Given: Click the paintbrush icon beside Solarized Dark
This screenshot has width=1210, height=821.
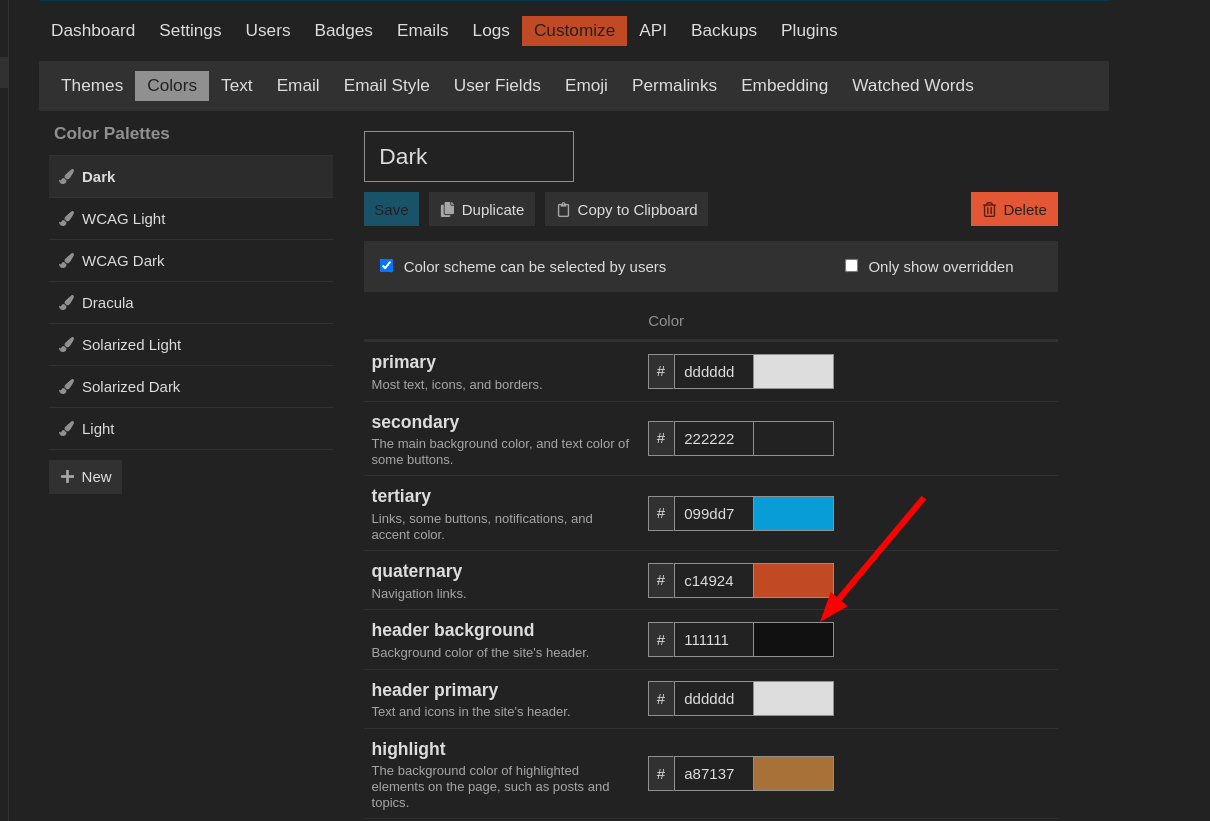Looking at the screenshot, I should [67, 386].
